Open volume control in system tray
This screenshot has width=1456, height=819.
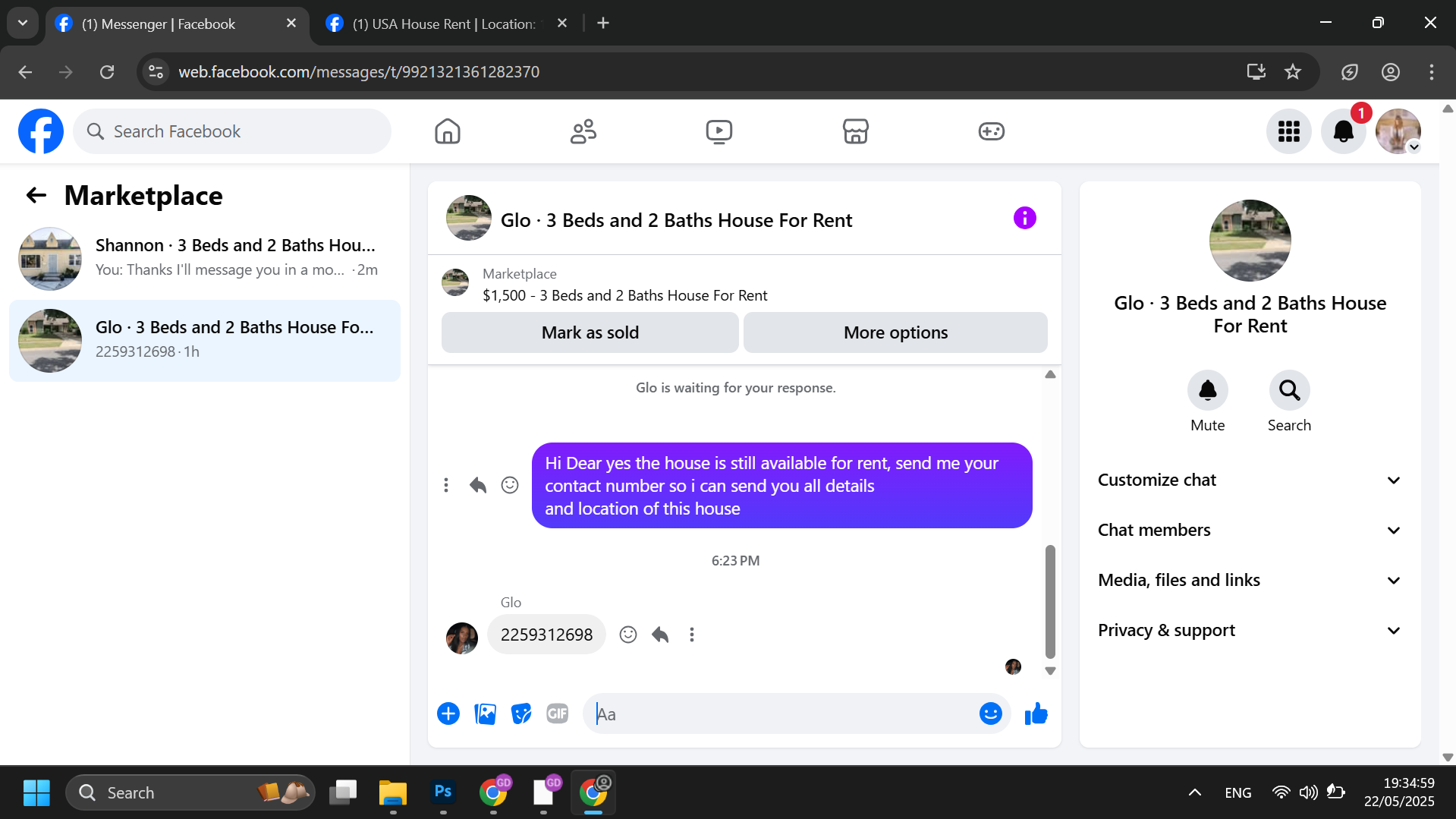[x=1309, y=793]
